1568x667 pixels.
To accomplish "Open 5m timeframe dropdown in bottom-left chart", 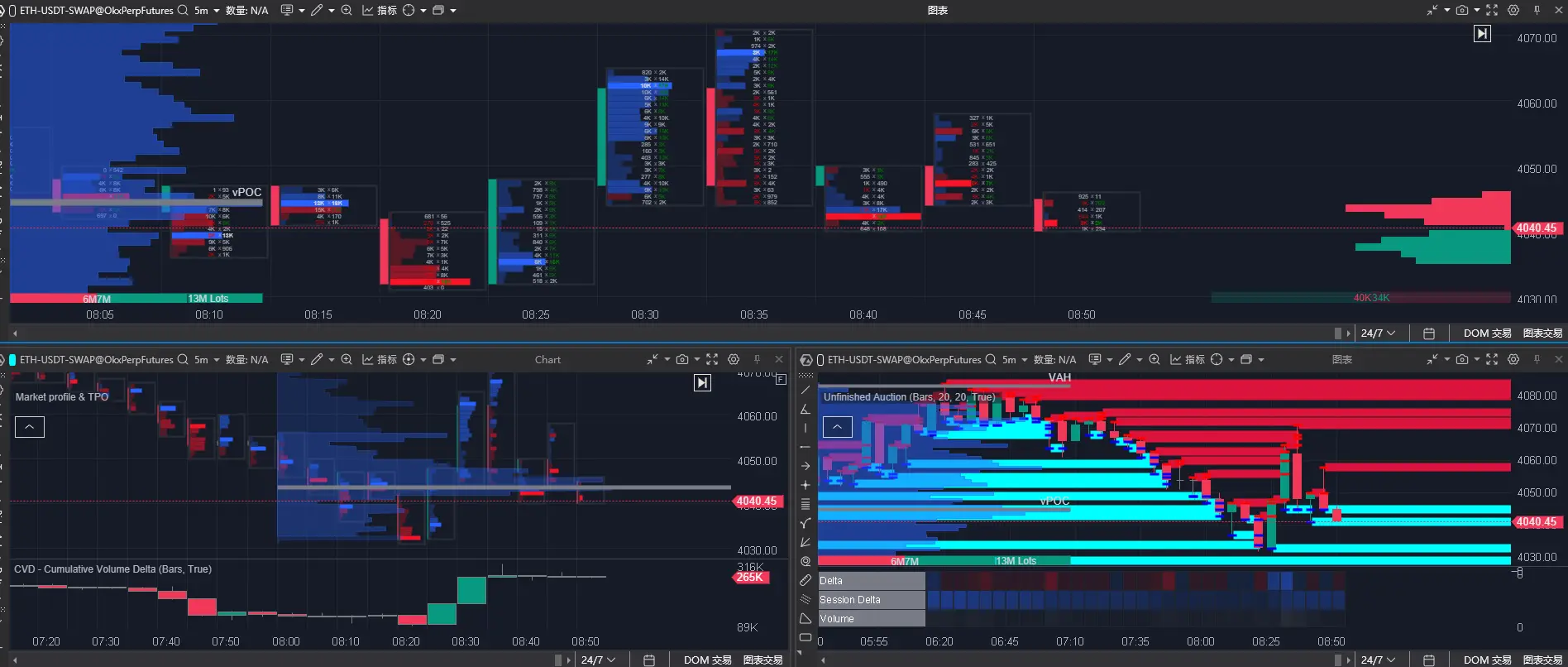I will [207, 360].
